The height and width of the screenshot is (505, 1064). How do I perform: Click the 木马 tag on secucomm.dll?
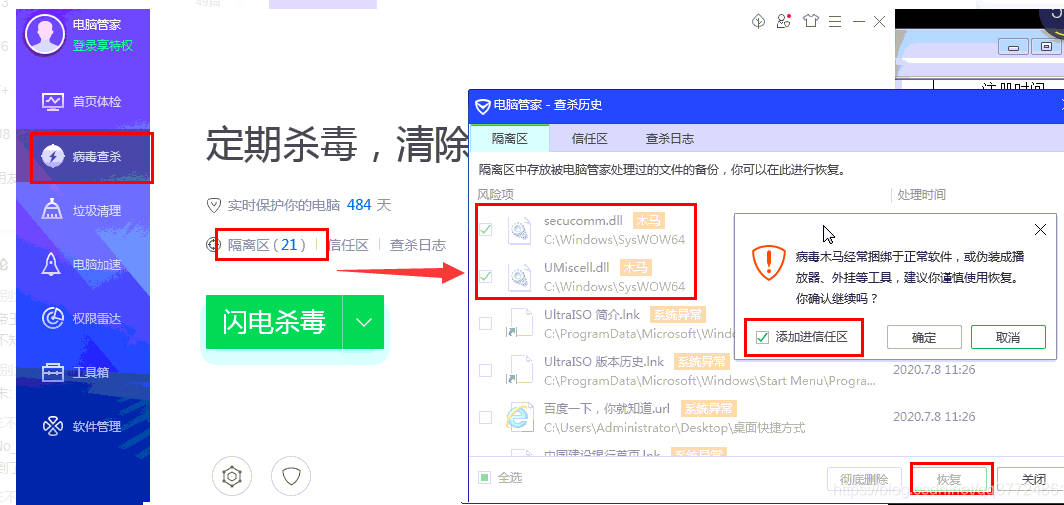coord(648,221)
